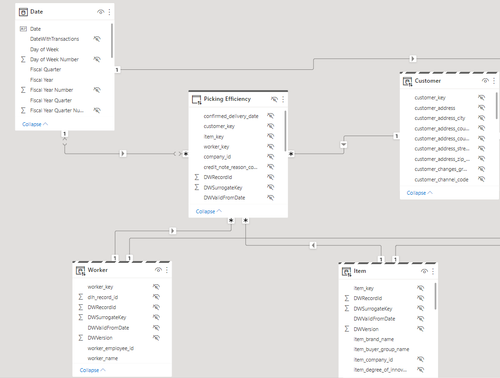Open the Date table more options menu
The width and height of the screenshot is (500, 378).
109,12
